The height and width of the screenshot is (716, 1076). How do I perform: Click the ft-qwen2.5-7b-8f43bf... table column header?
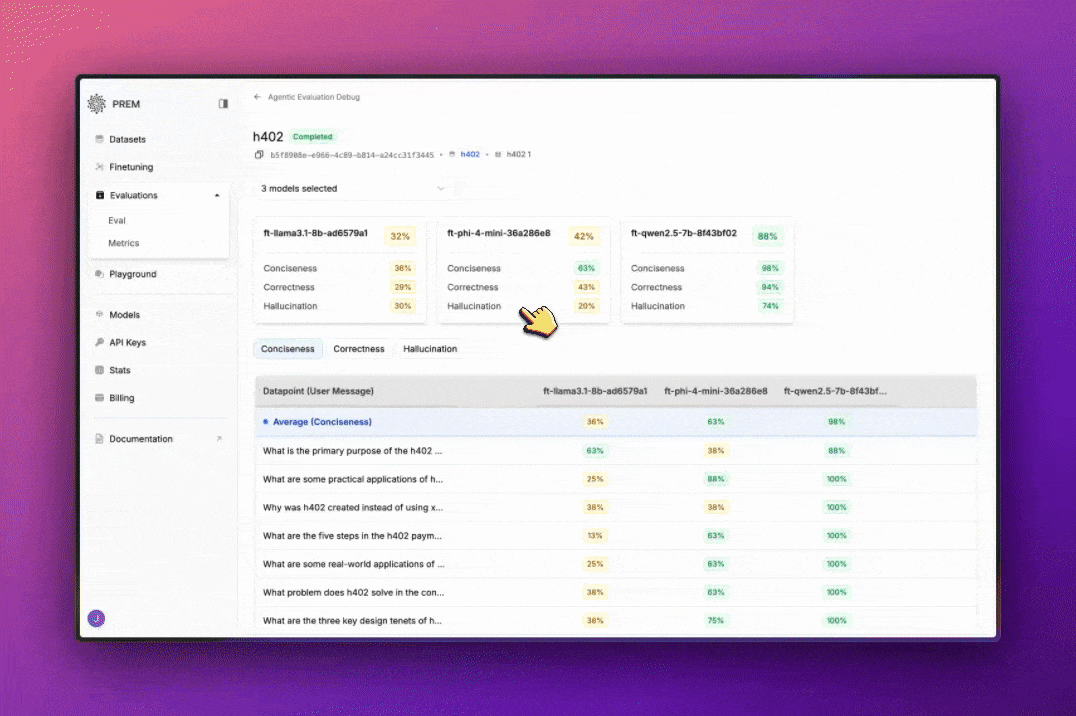click(835, 391)
